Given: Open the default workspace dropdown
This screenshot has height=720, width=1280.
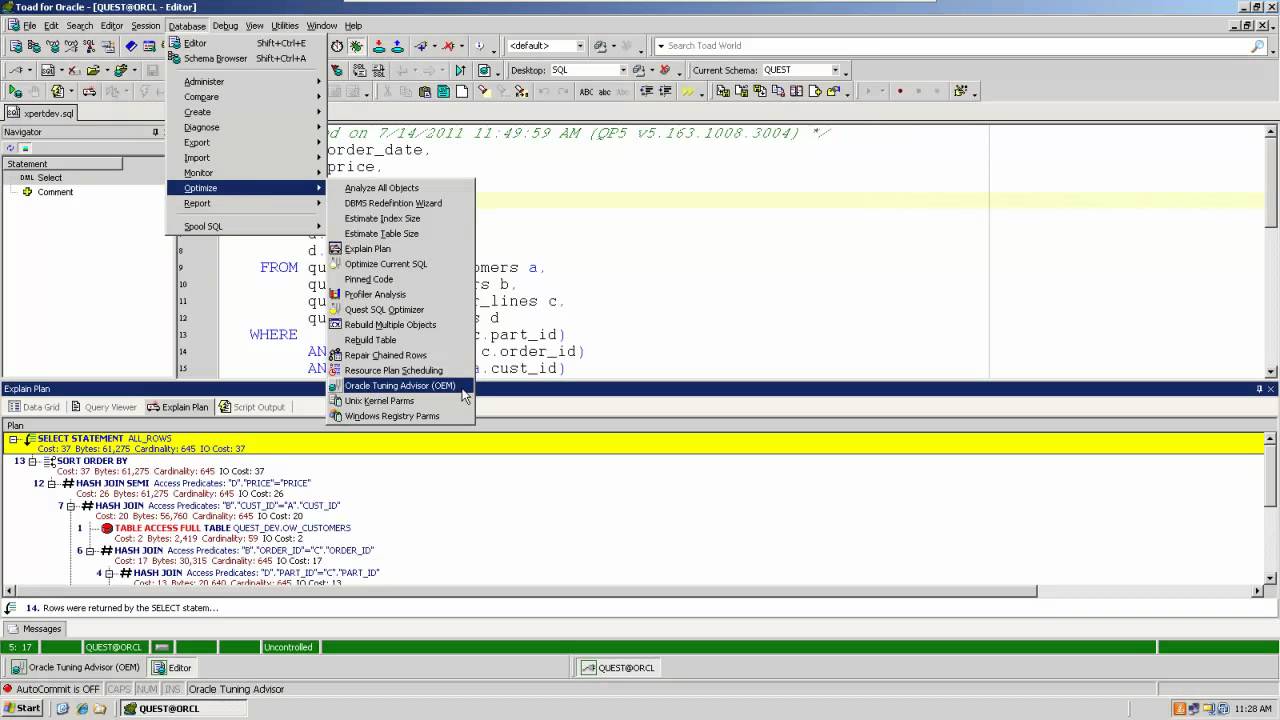Looking at the screenshot, I should 579,46.
